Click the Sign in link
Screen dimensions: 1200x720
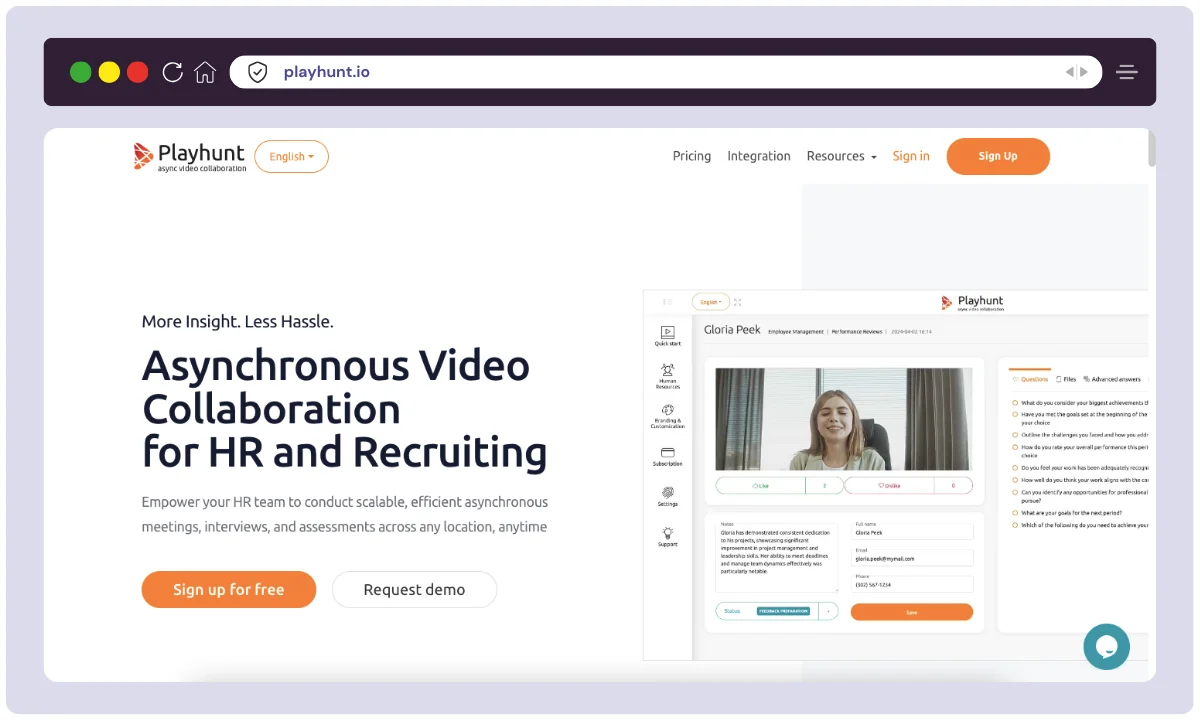[911, 156]
